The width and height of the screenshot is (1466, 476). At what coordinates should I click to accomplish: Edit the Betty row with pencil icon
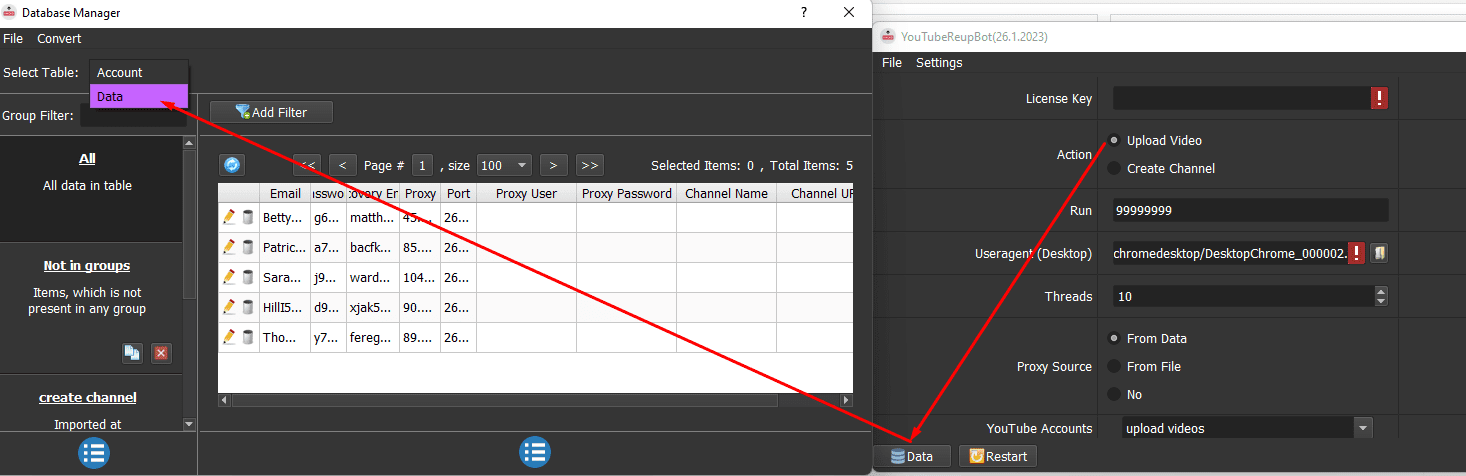point(230,217)
